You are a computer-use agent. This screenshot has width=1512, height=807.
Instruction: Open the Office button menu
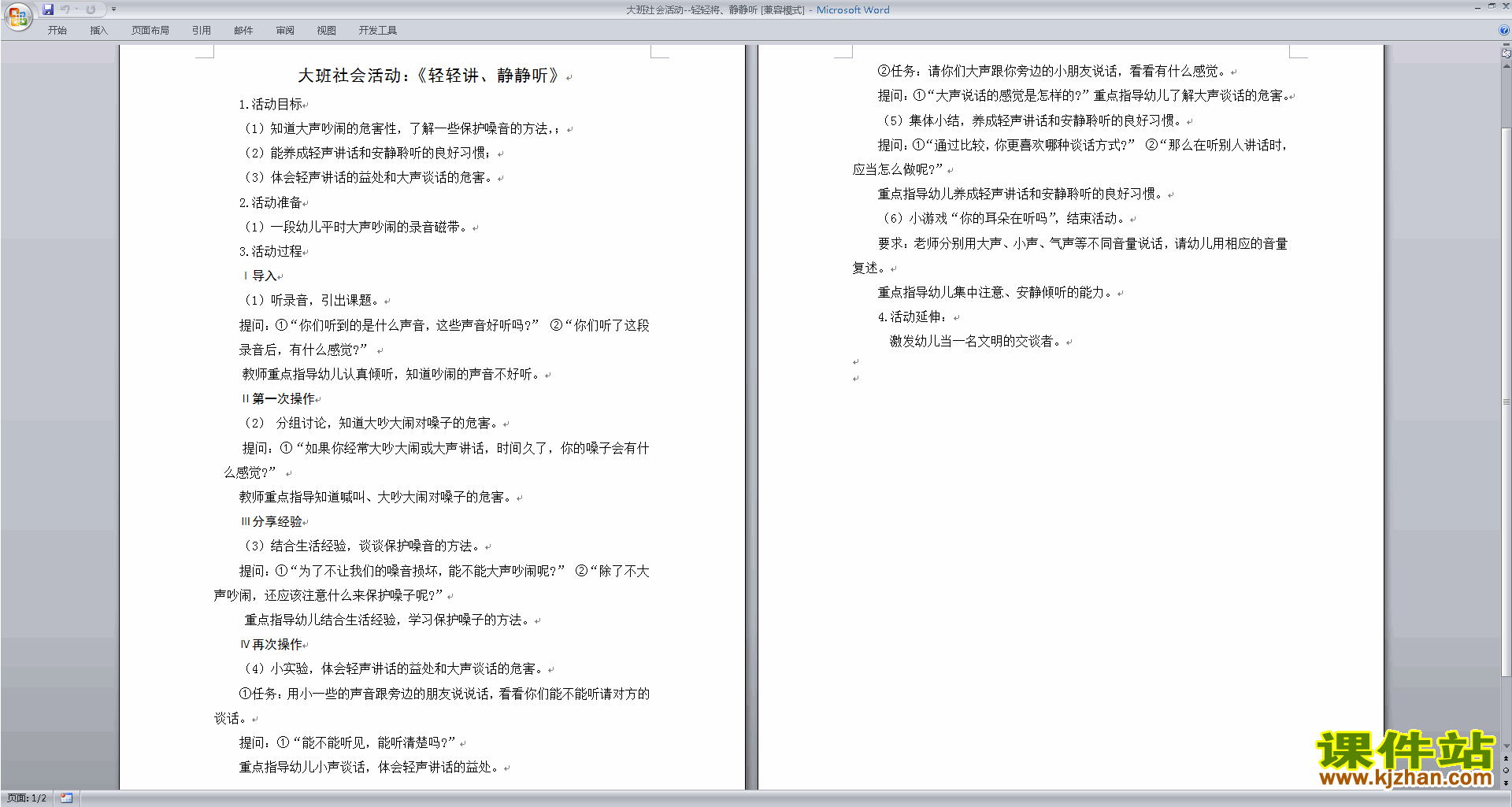[x=17, y=16]
